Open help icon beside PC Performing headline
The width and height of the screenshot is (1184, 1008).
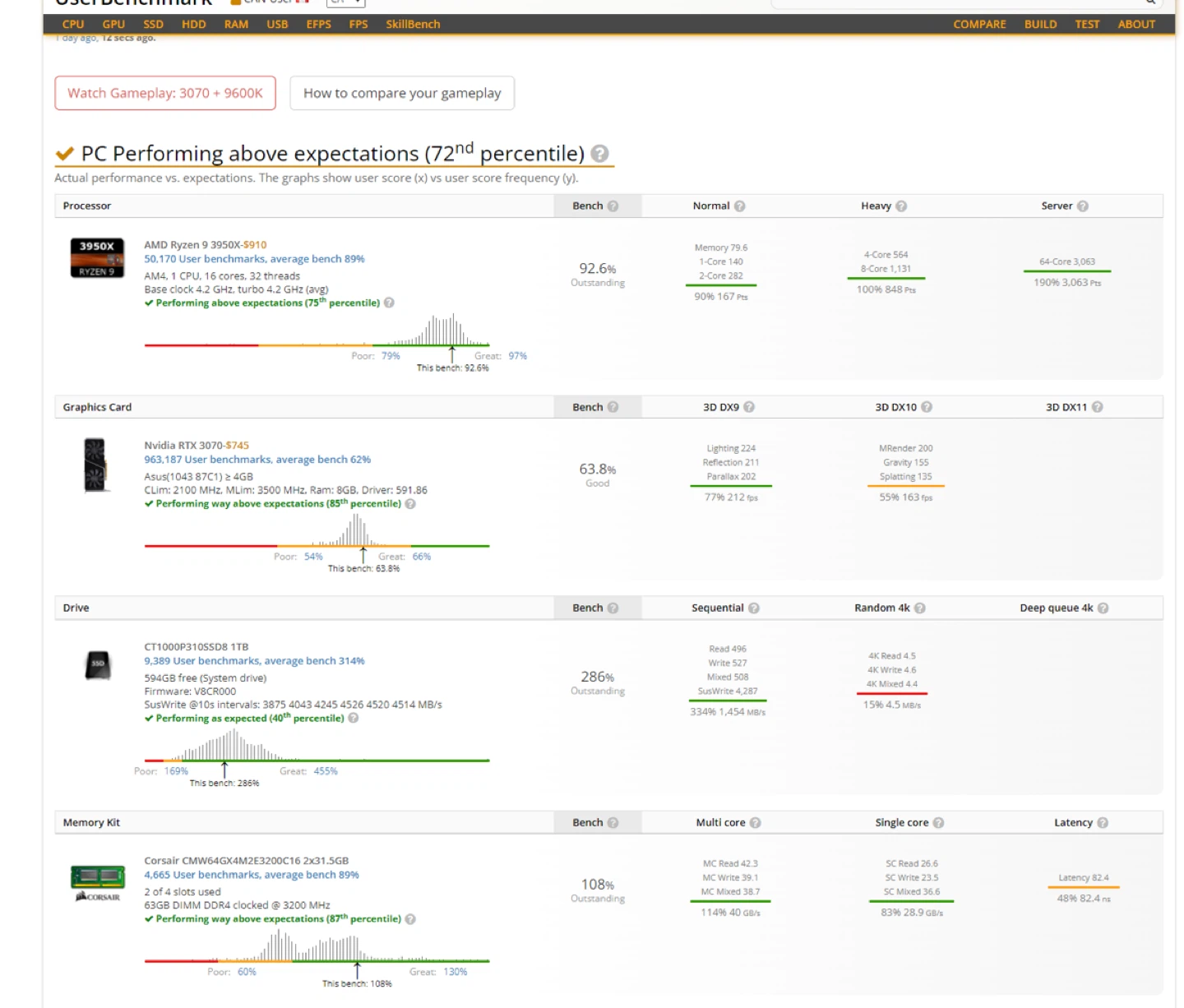click(600, 154)
